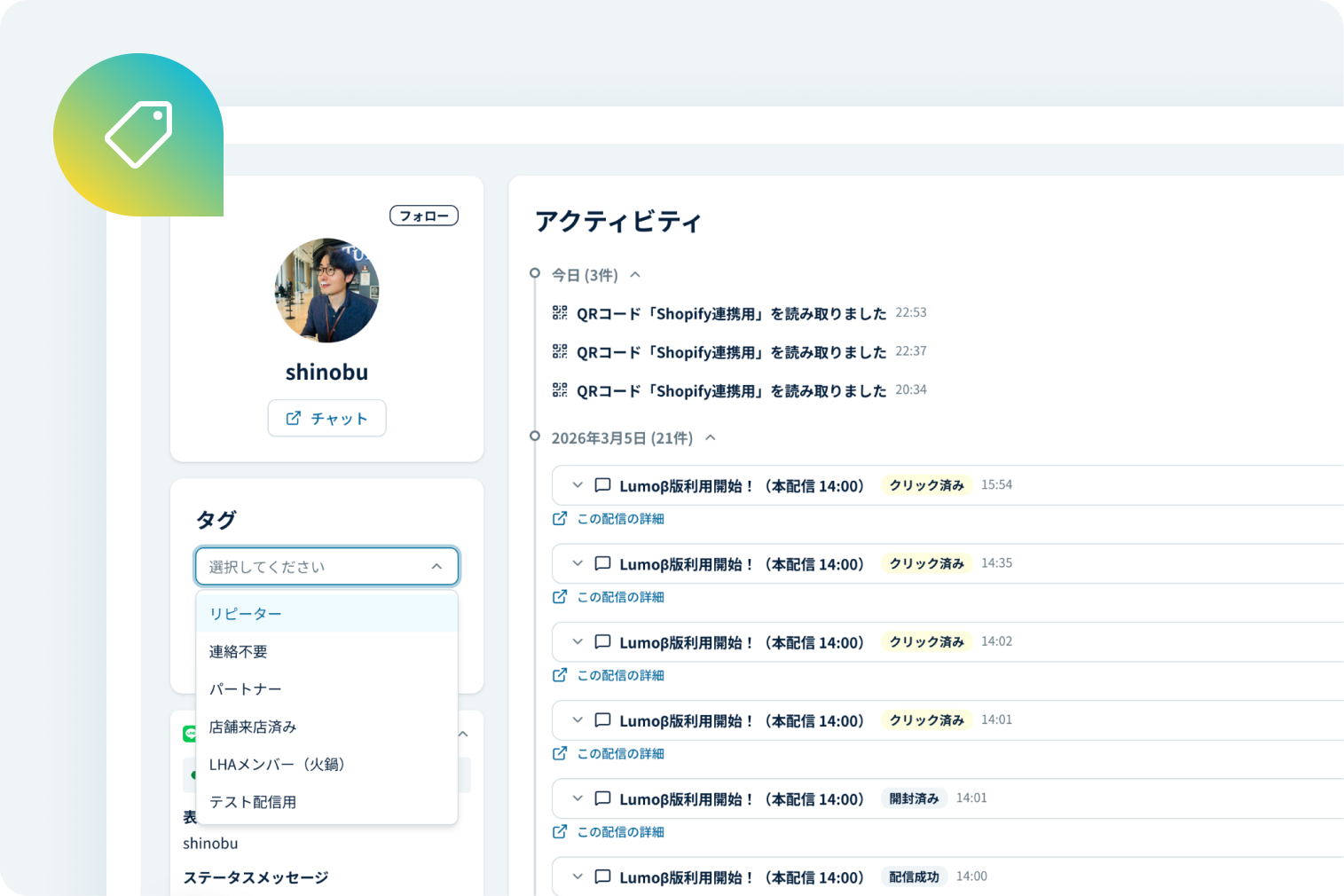
Task: Click the QR code icon on the 22:53 entry
Action: (x=560, y=312)
